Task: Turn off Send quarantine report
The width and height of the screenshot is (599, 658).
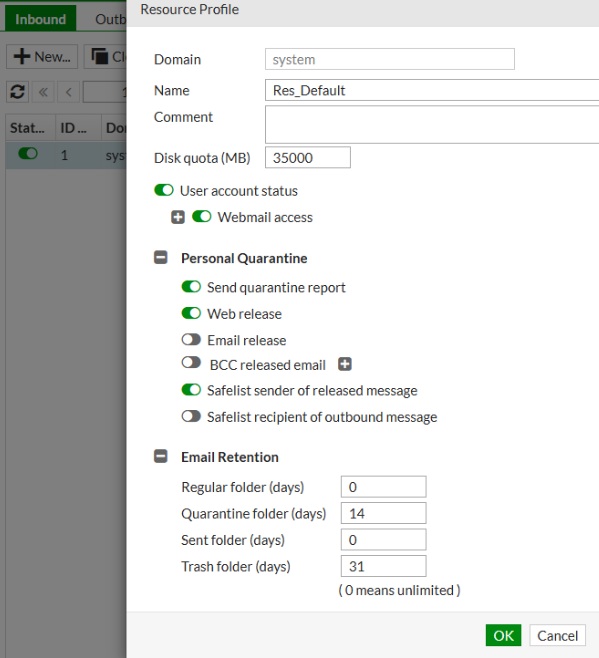Action: tap(191, 287)
